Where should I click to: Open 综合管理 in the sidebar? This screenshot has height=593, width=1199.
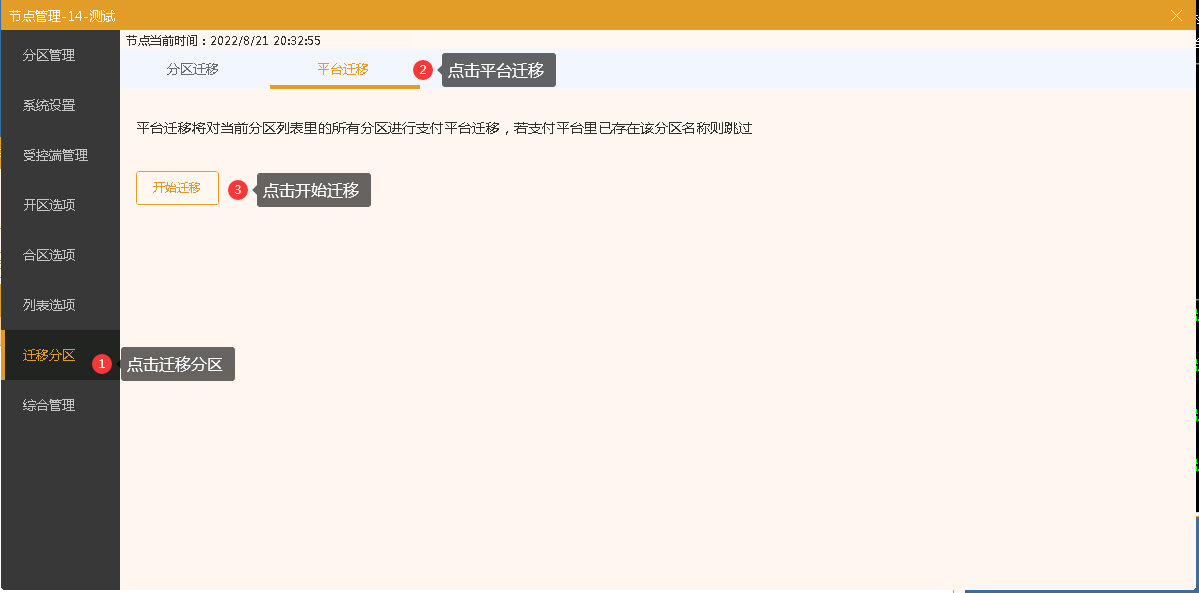(49, 405)
